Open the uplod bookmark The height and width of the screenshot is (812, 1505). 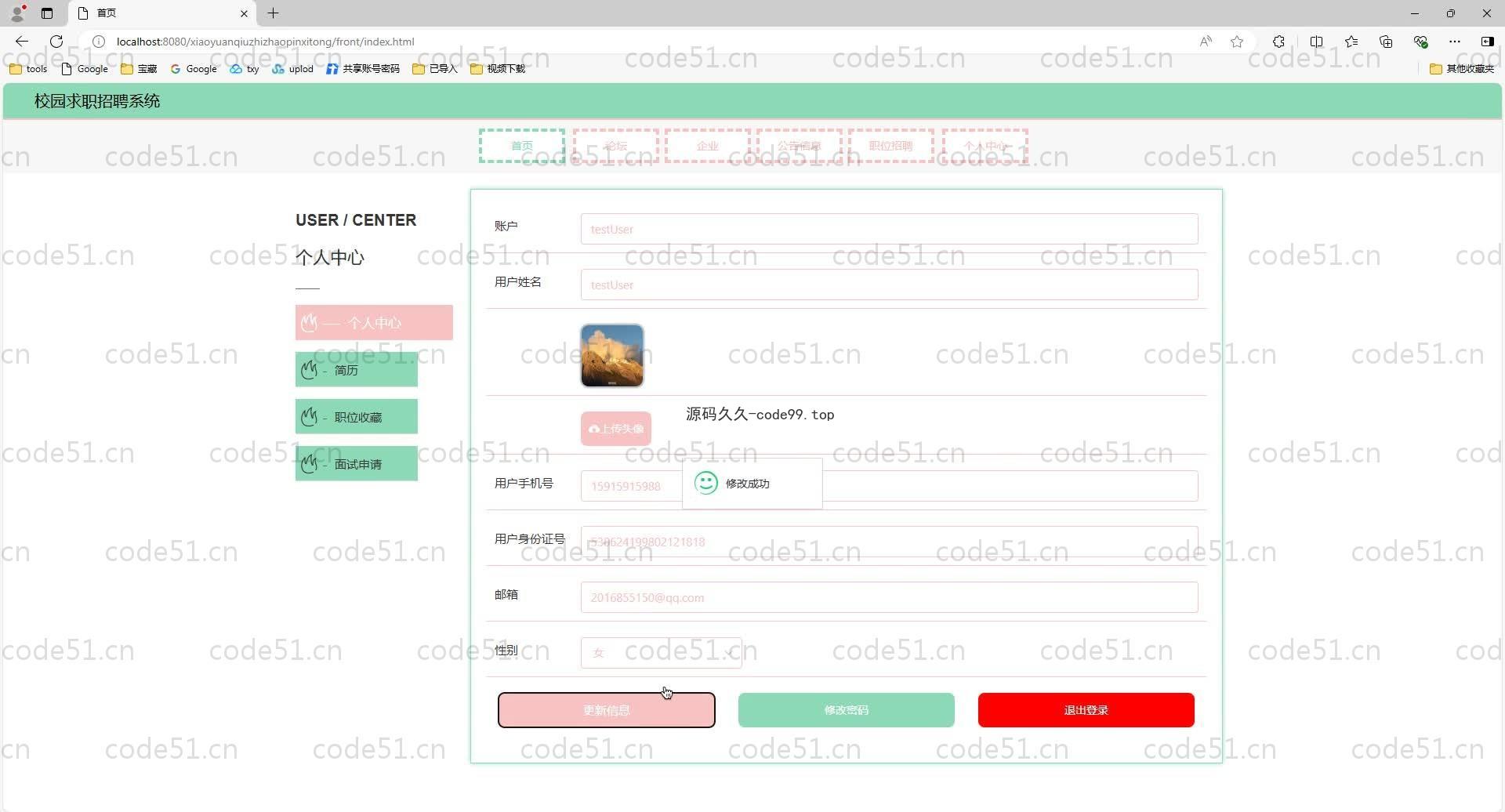click(292, 69)
